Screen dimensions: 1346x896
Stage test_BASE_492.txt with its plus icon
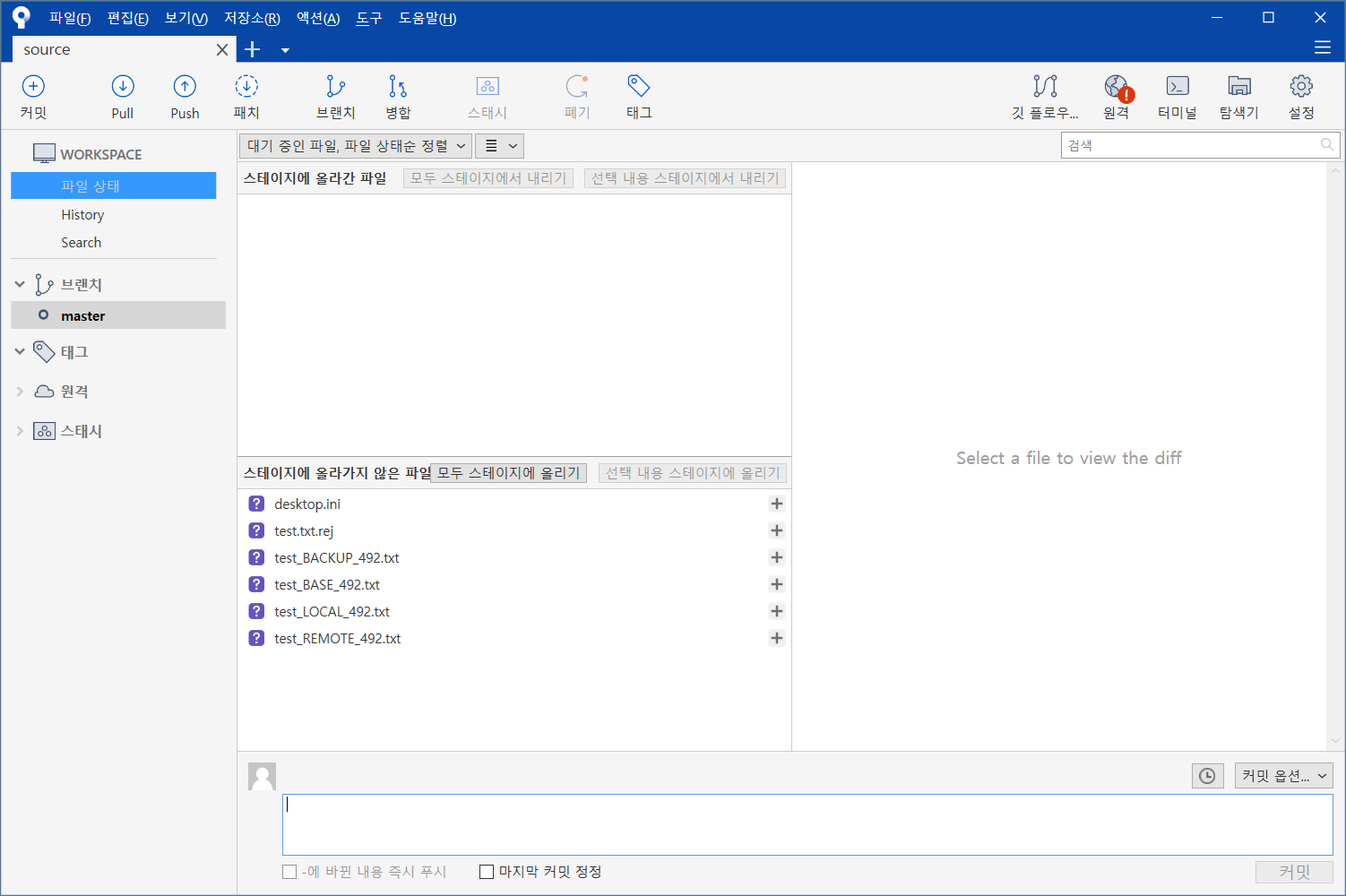tap(777, 584)
